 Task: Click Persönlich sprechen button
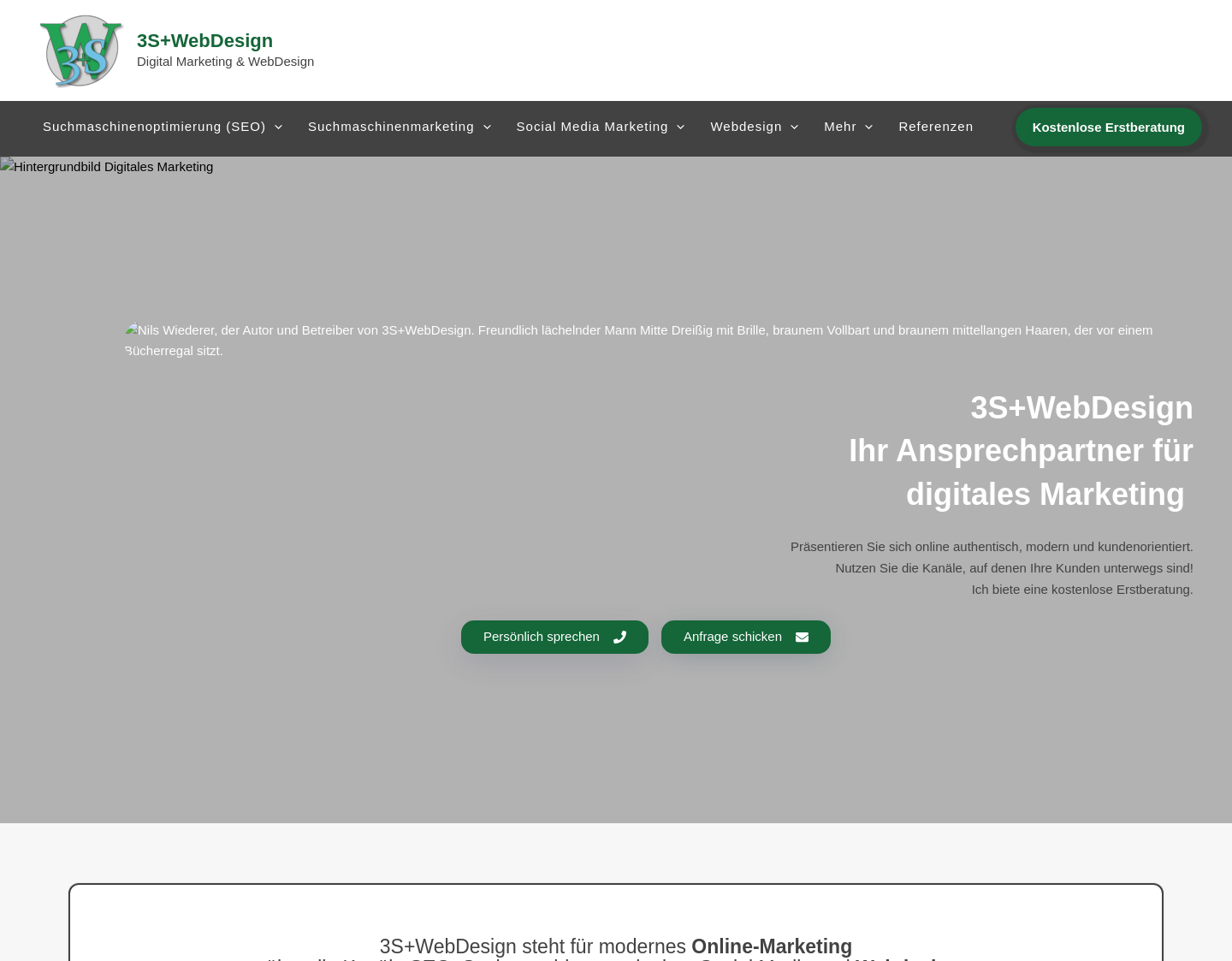click(554, 637)
